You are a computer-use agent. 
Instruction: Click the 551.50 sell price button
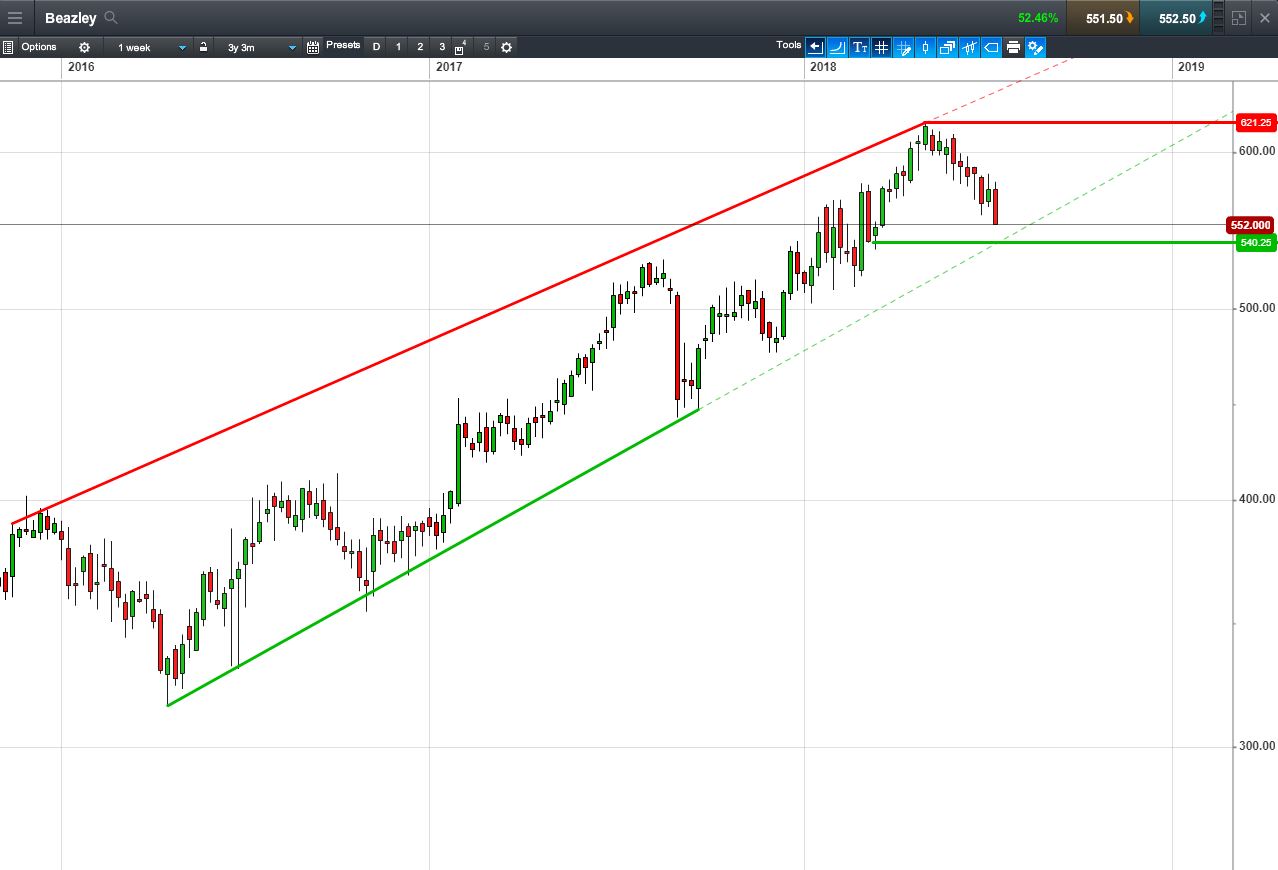click(1102, 18)
